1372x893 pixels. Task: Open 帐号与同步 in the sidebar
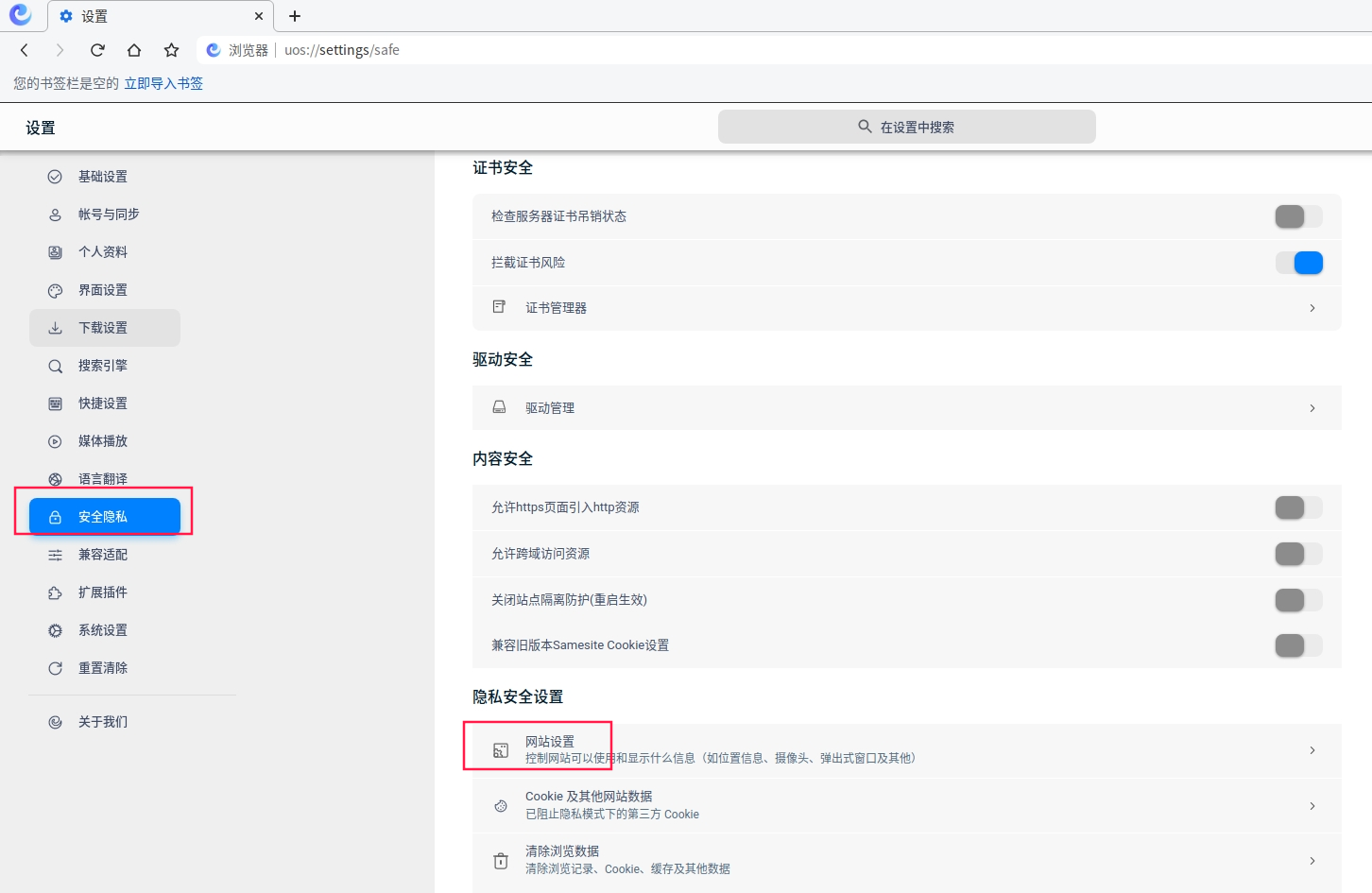point(104,215)
